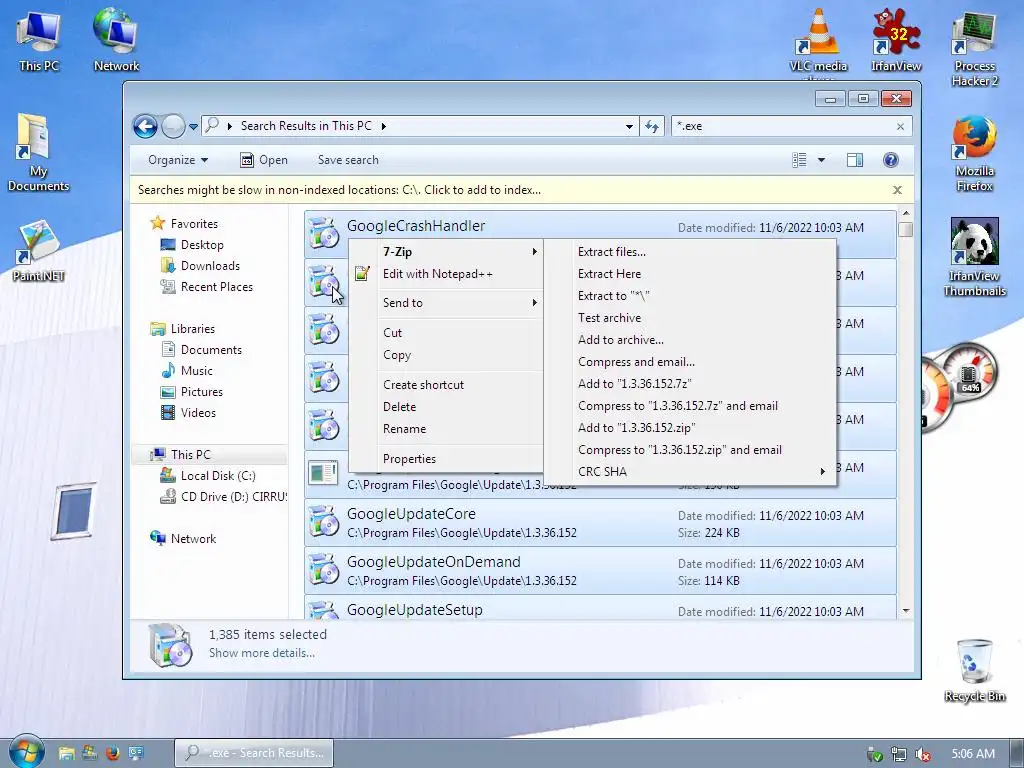Open the view options dropdown arrow
The width and height of the screenshot is (1024, 768).
tap(822, 160)
